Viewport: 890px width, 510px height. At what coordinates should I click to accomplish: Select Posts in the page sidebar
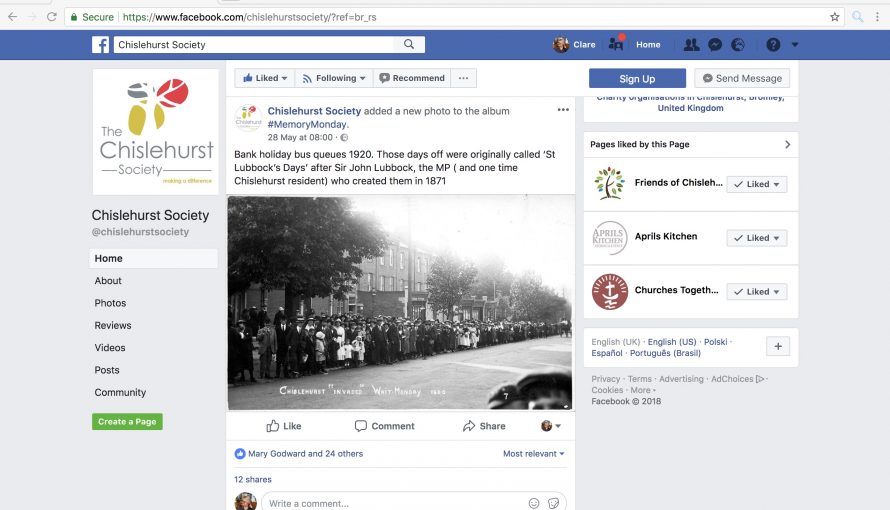[x=107, y=370]
